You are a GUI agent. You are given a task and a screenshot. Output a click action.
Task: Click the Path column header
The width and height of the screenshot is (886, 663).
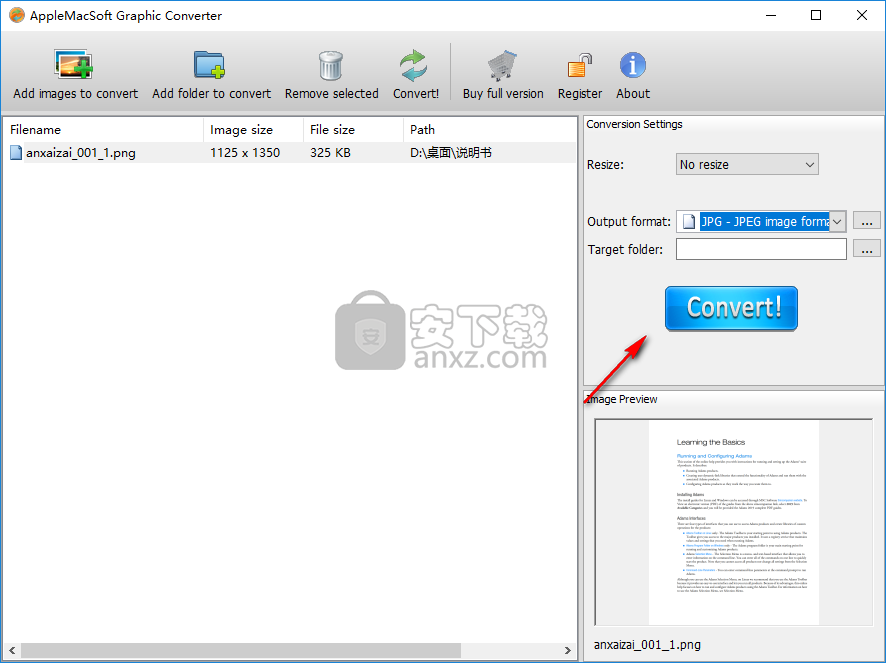pyautogui.click(x=490, y=130)
